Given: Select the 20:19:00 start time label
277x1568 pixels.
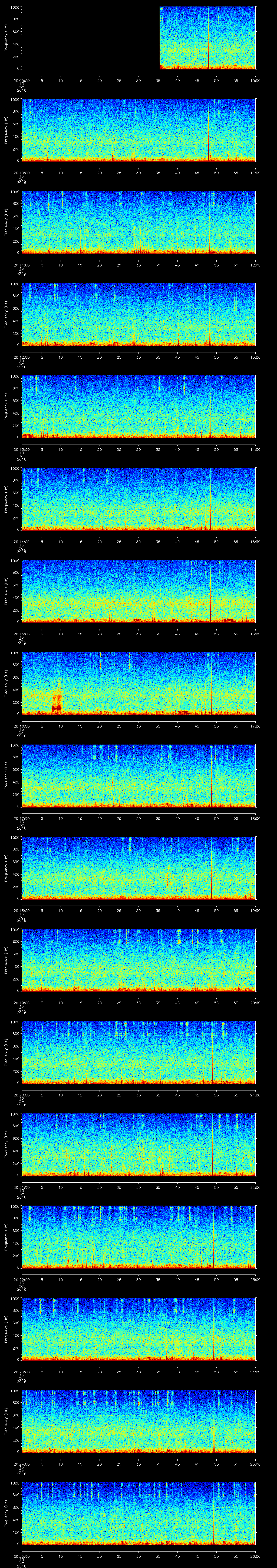Looking at the screenshot, I should 22,1003.
